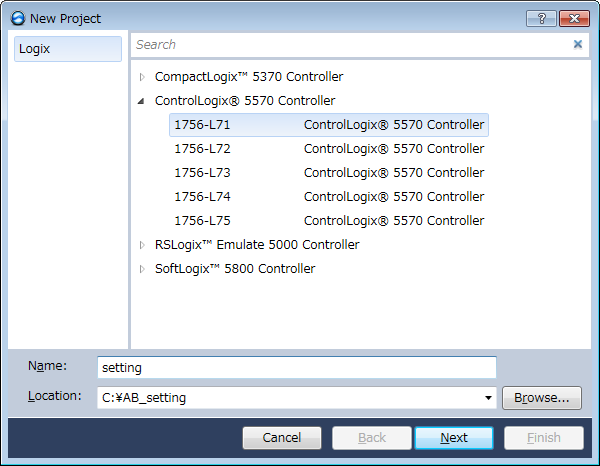This screenshot has height=466, width=600.
Task: Click Browse to choose location
Action: point(541,398)
